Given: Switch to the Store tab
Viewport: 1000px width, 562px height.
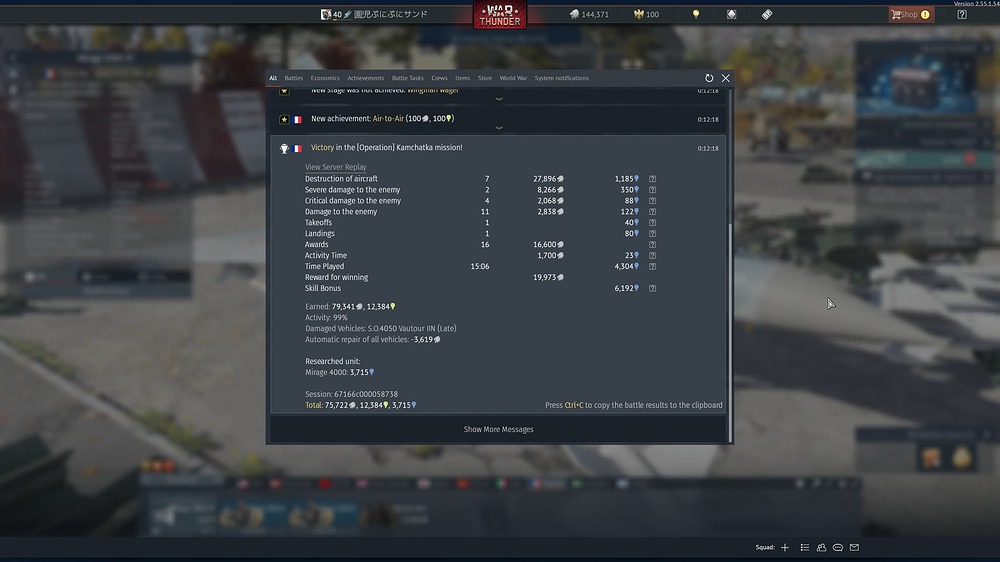Looking at the screenshot, I should click(x=485, y=78).
